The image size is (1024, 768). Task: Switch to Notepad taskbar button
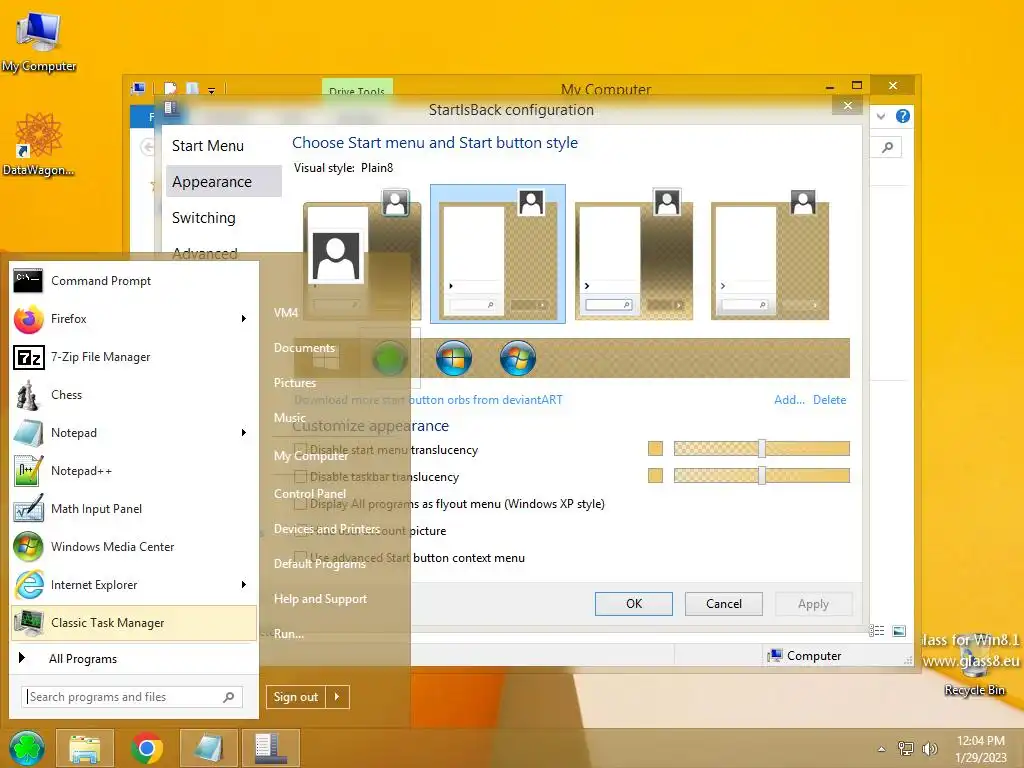208,748
